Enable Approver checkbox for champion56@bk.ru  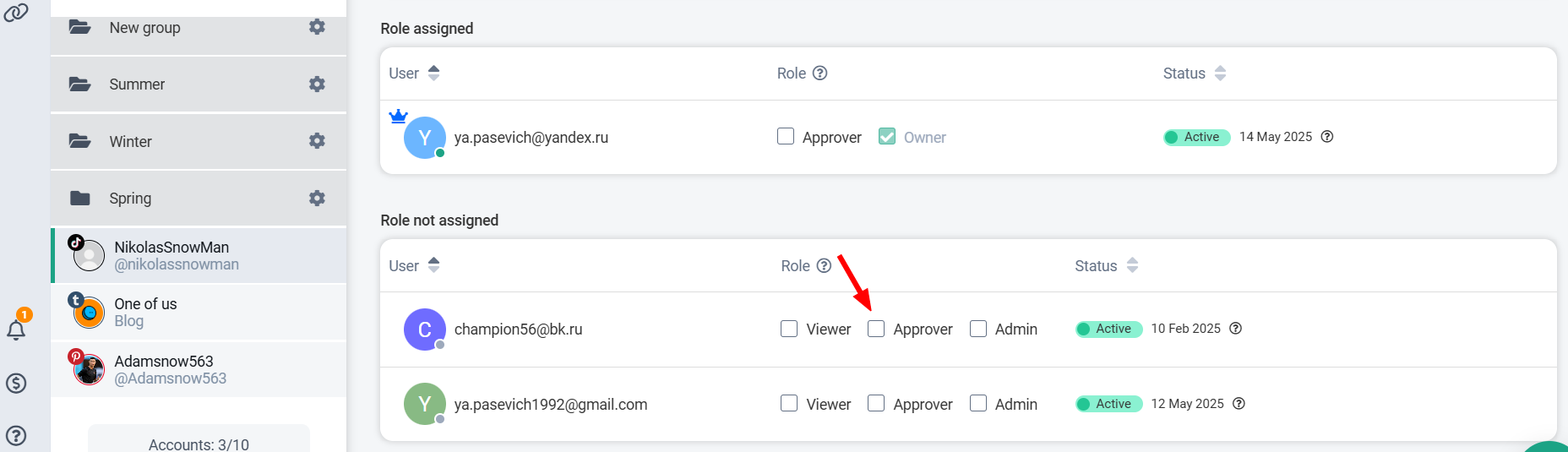point(876,329)
